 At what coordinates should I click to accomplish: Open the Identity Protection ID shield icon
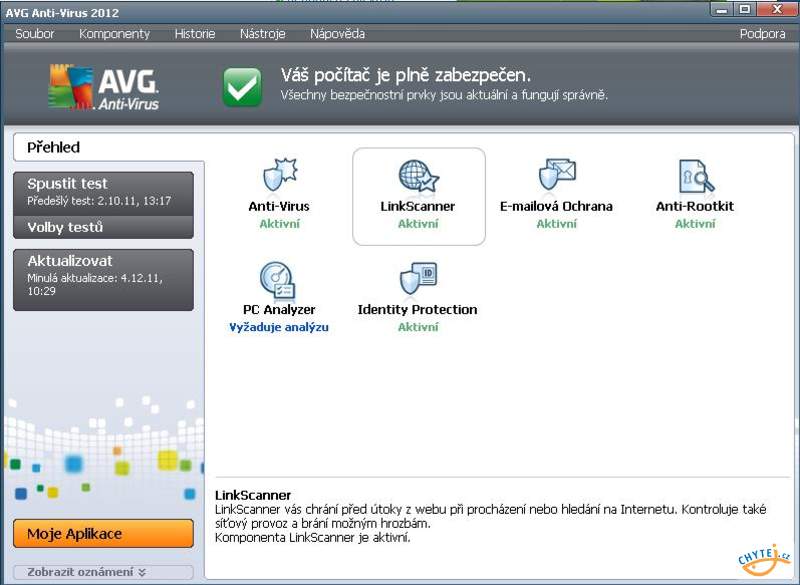(418, 278)
